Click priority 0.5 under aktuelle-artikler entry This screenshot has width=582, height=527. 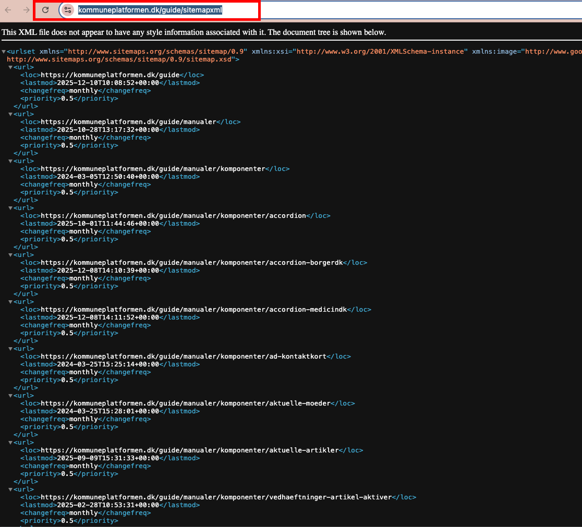tap(67, 474)
